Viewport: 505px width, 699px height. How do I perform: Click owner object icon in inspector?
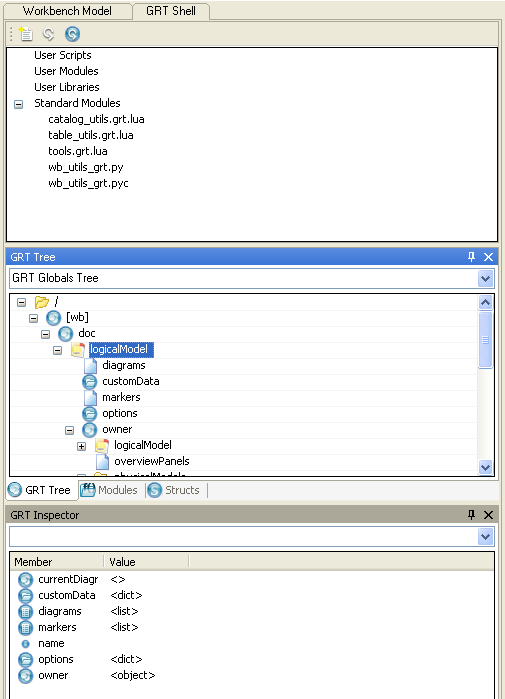click(25, 676)
